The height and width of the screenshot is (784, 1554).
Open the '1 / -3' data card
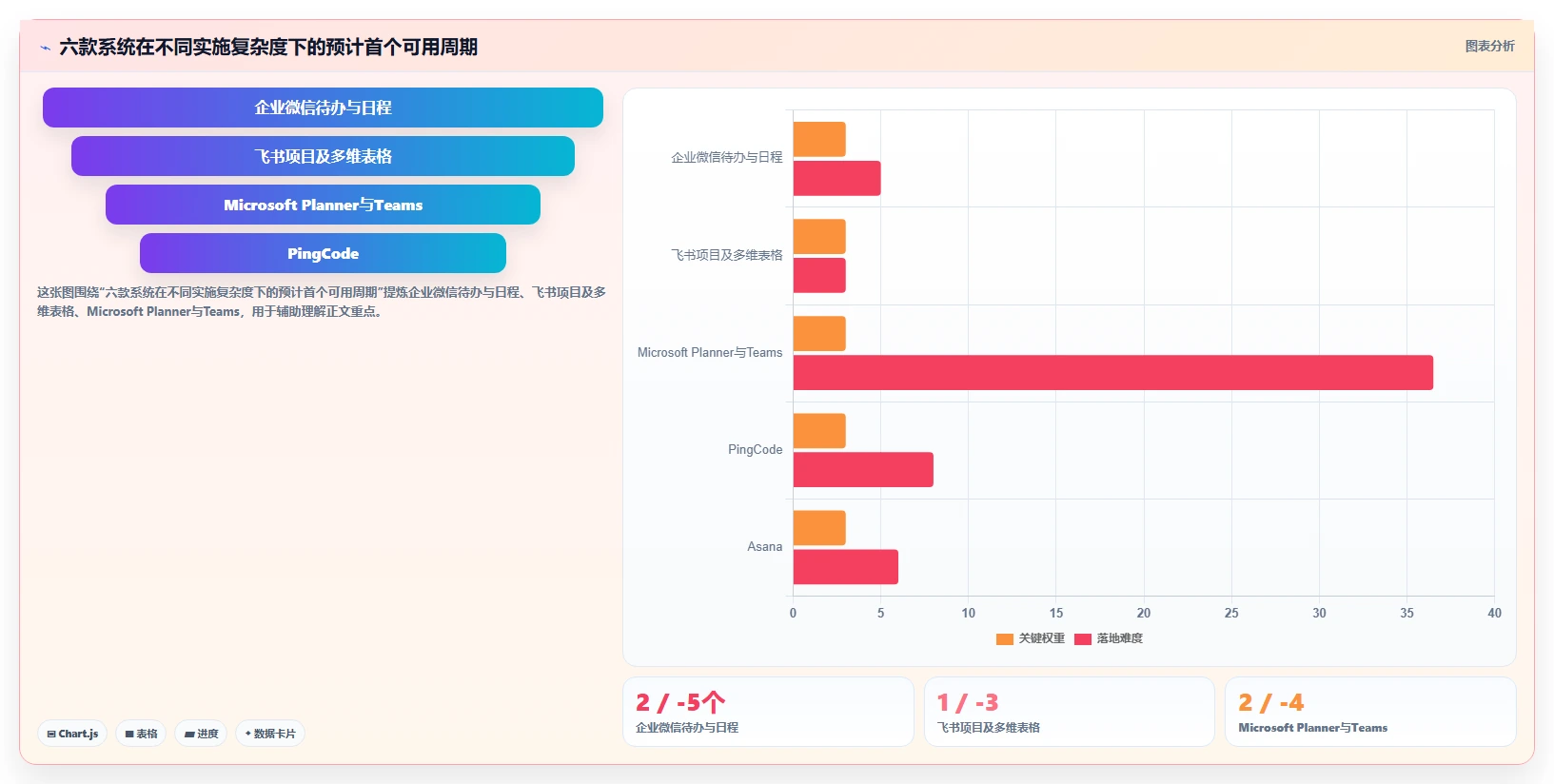pyautogui.click(x=1070, y=712)
